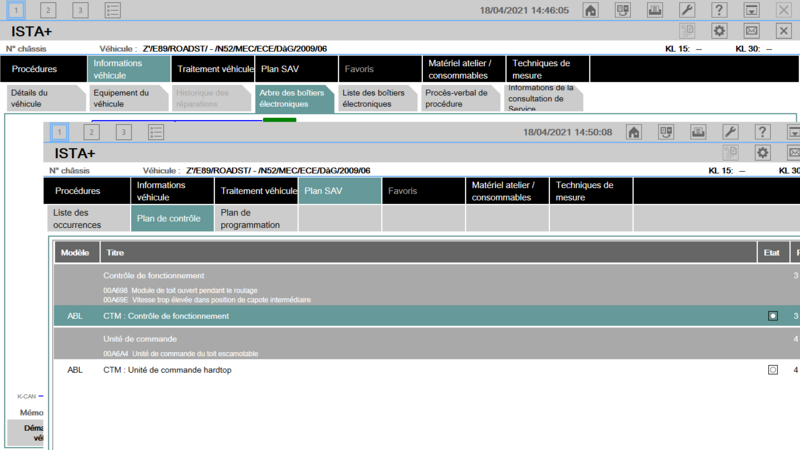Open Informations véhicule tab in back window
This screenshot has height=450, width=800.
[129, 69]
